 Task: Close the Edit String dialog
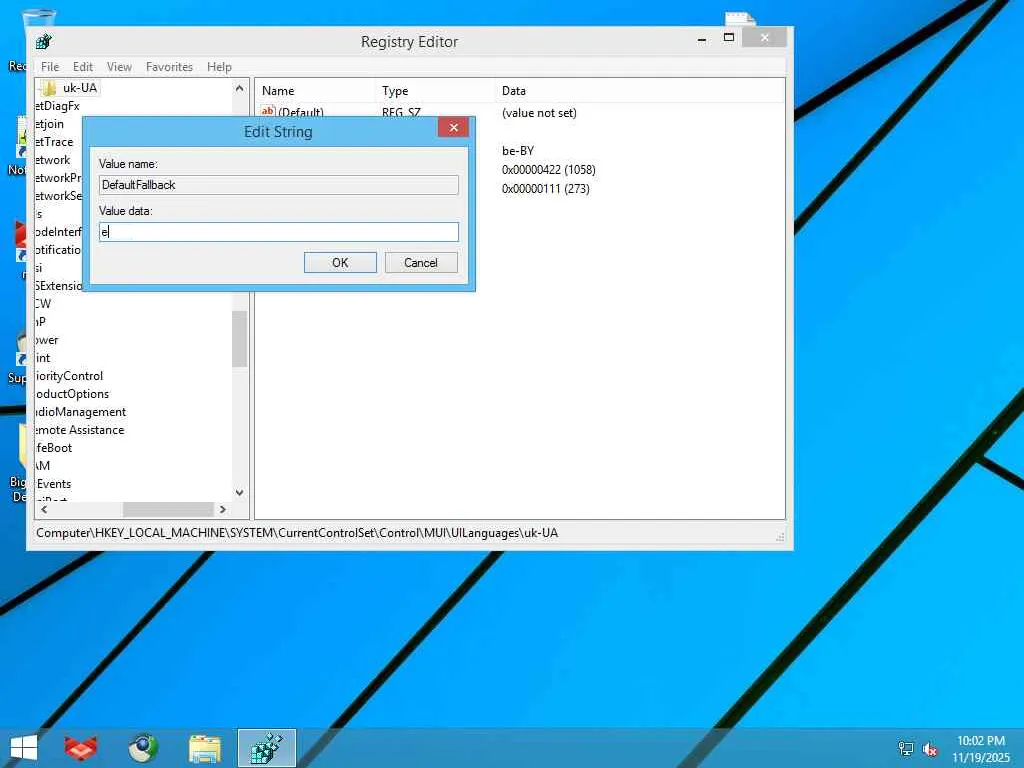click(453, 127)
